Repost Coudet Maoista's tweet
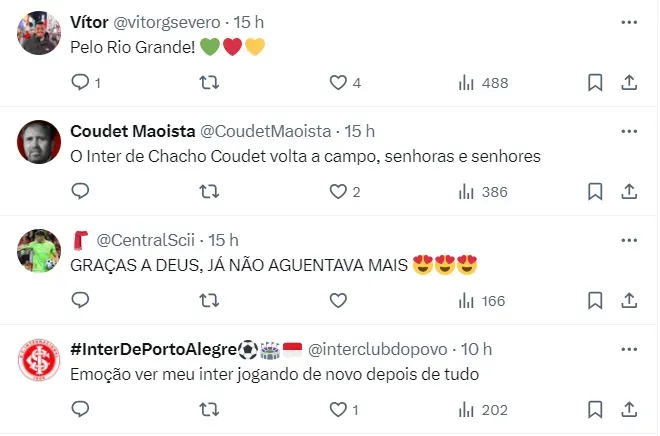This screenshot has width=660, height=436. click(x=210, y=192)
